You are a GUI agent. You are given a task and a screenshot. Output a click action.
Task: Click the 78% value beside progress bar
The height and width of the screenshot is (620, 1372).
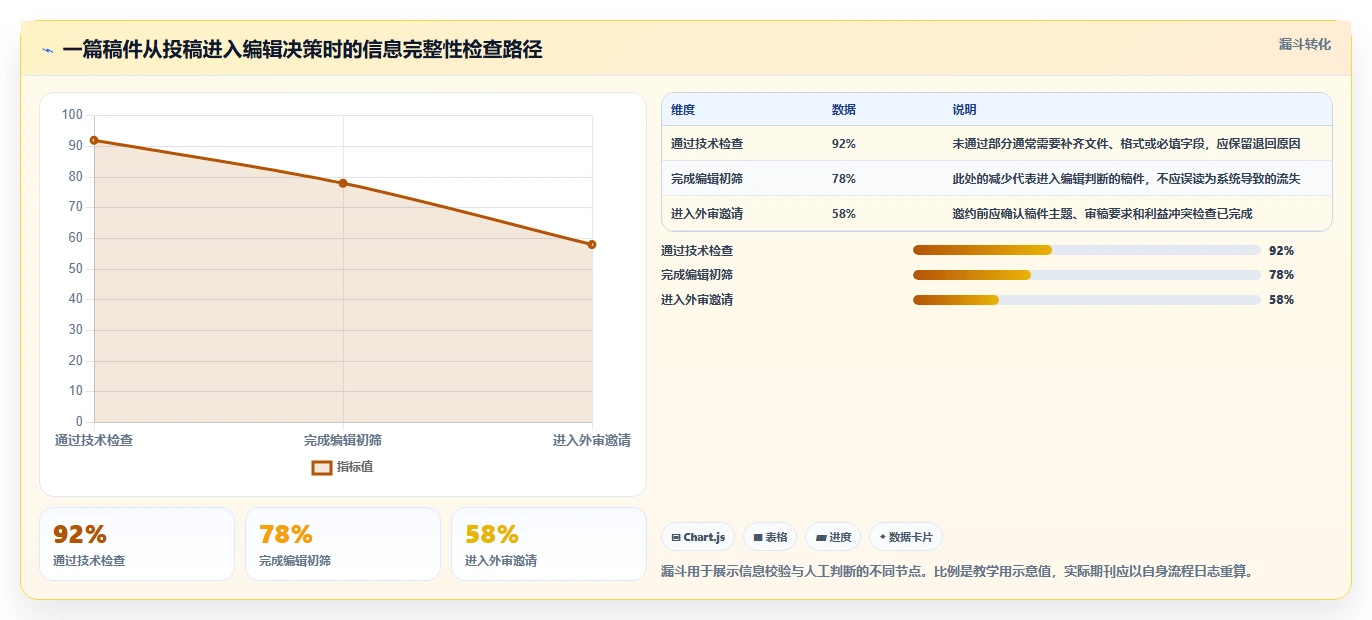click(x=1281, y=275)
